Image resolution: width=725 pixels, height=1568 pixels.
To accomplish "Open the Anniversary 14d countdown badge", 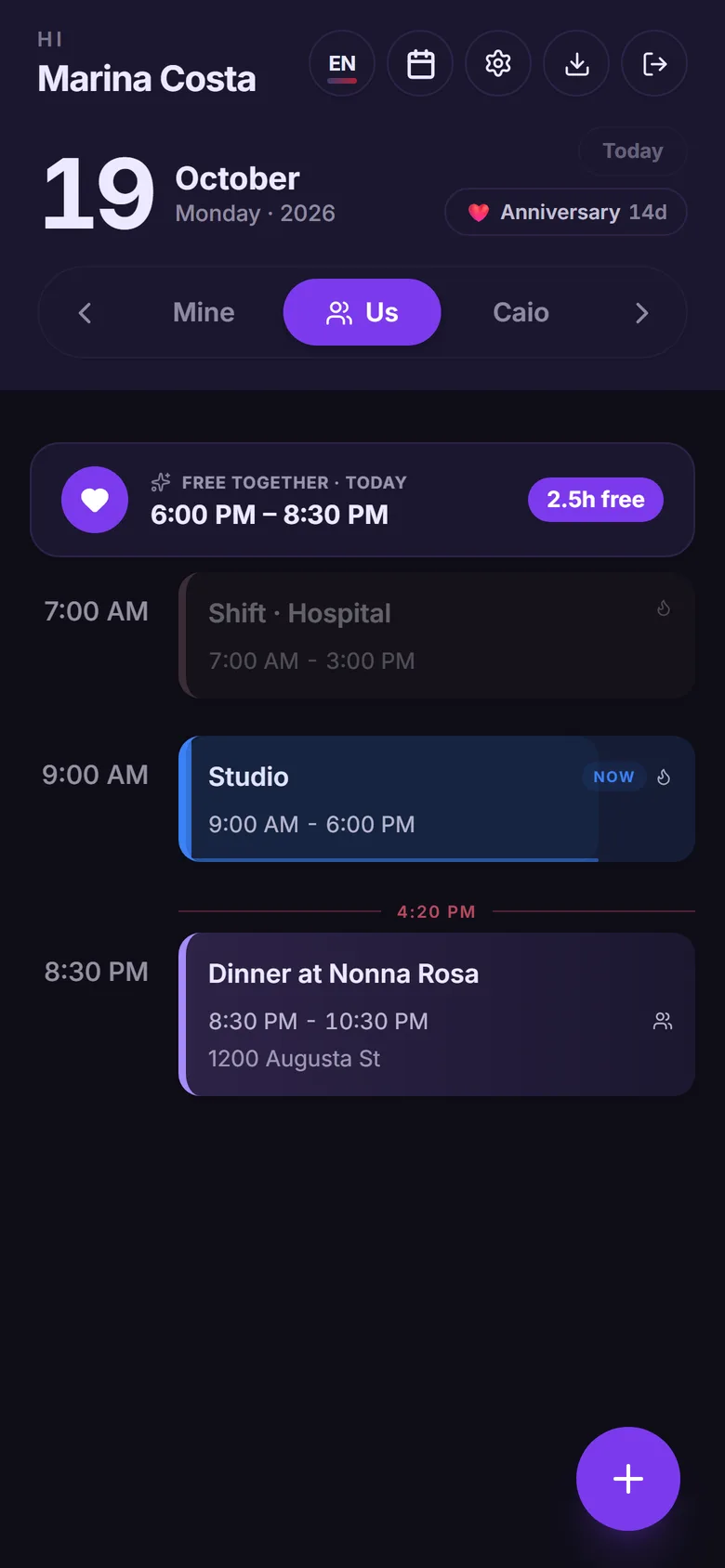I will (566, 212).
